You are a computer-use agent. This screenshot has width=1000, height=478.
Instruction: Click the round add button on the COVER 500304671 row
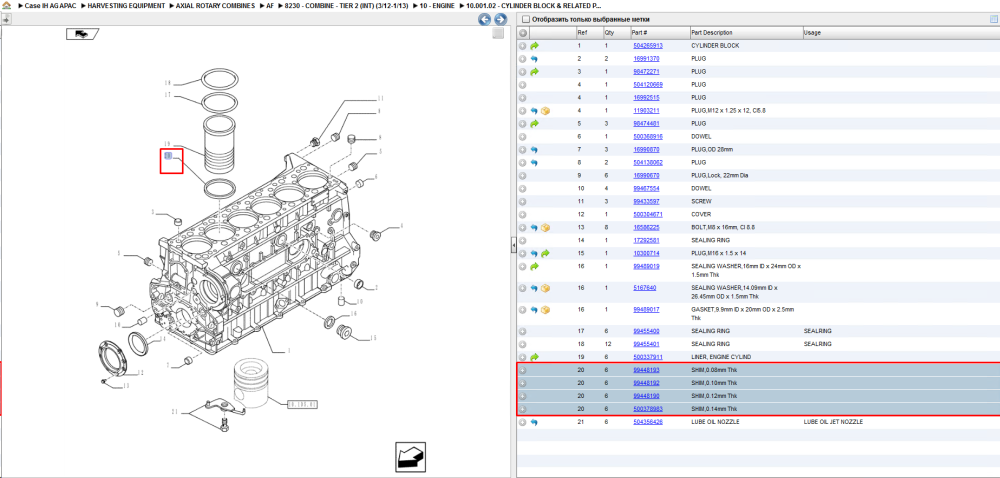[523, 215]
